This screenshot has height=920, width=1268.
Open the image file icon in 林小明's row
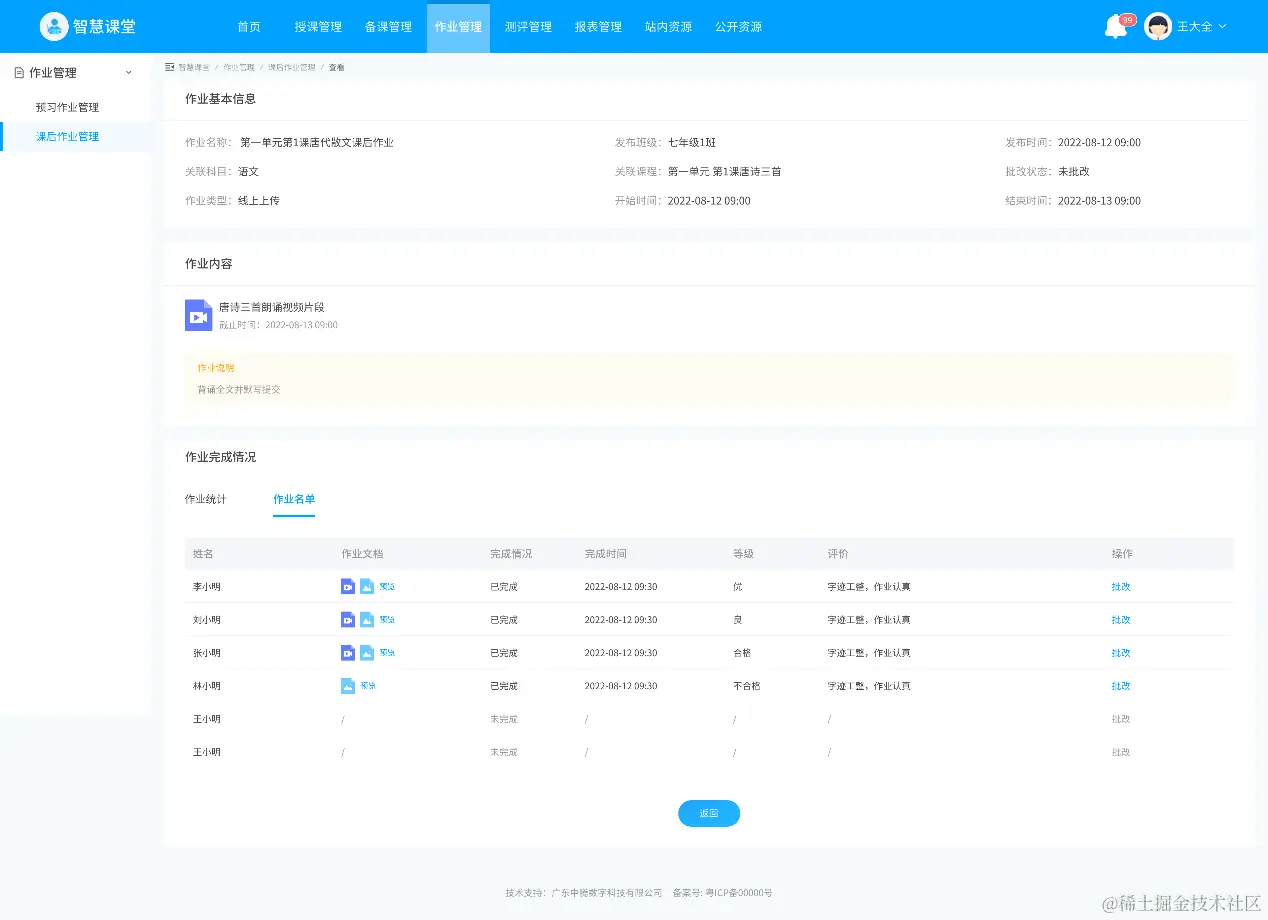tap(348, 686)
